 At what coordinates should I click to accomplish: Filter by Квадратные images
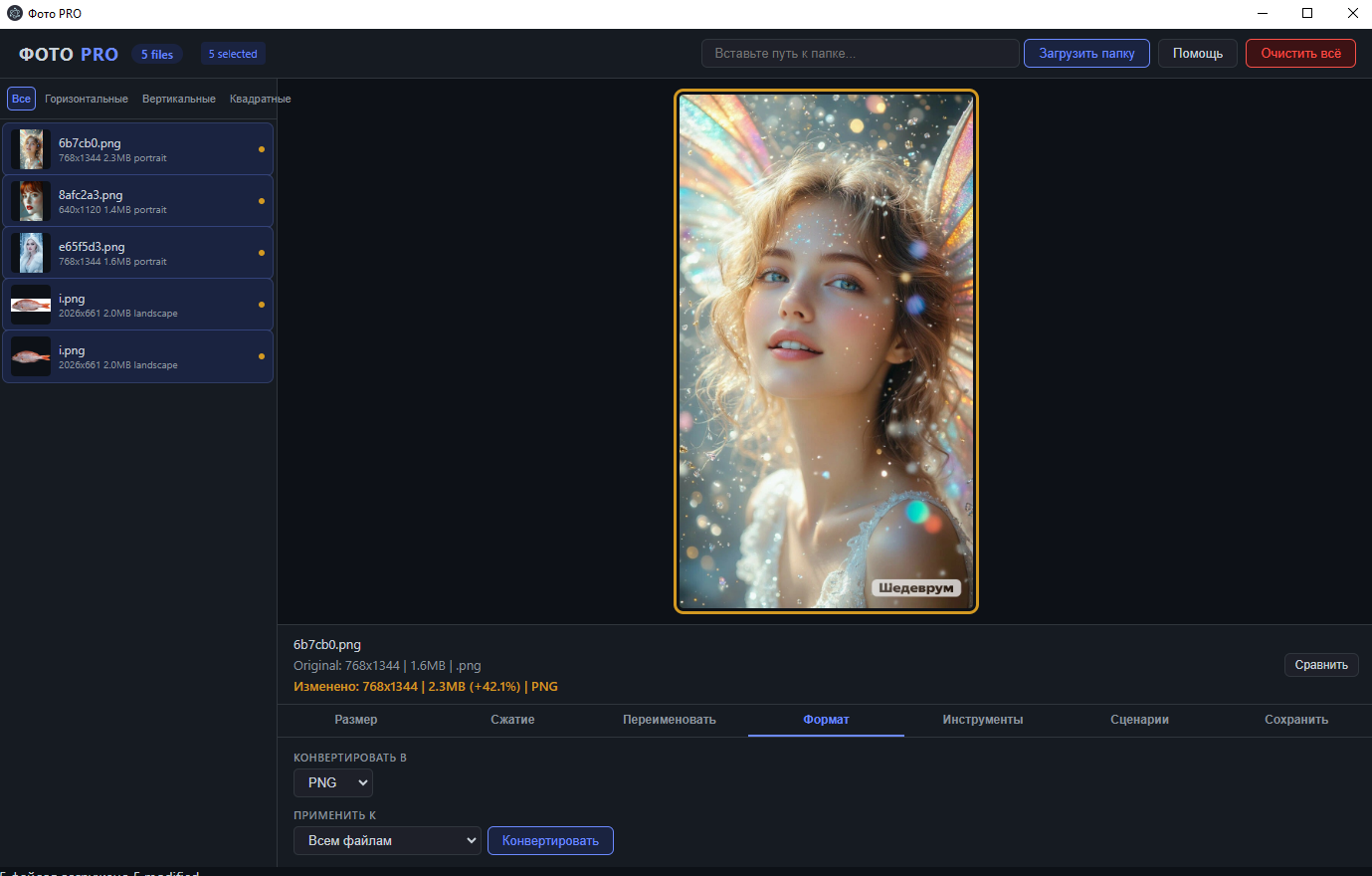click(x=260, y=99)
